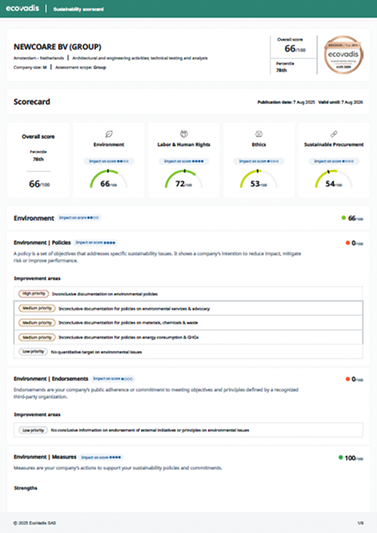Click the Valid until 7 Aug 2026 text
The image size is (377, 533).
(x=341, y=102)
